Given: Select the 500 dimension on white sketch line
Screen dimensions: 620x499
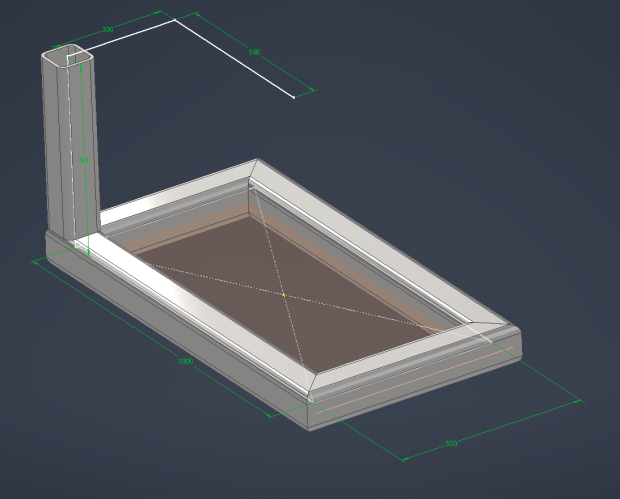Looking at the screenshot, I should click(254, 52).
